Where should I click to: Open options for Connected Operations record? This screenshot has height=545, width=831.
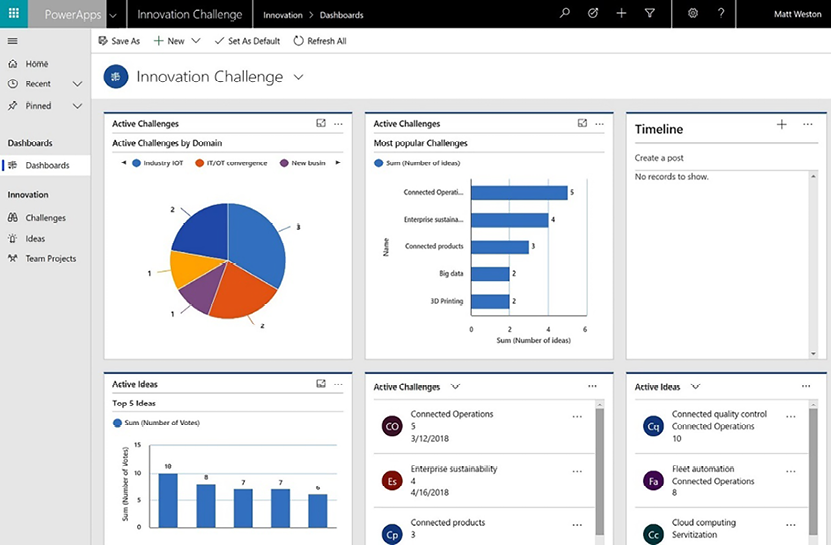point(577,417)
